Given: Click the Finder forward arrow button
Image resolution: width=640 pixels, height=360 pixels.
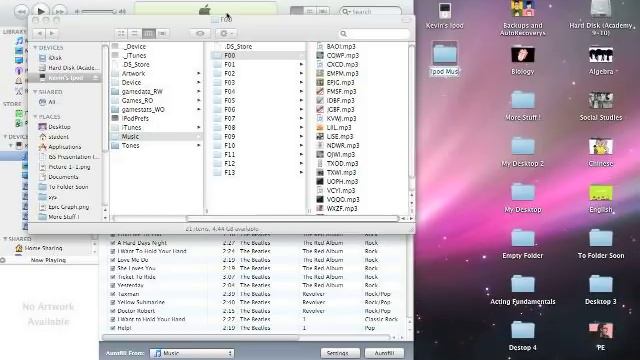Looking at the screenshot, I should click(51, 33).
